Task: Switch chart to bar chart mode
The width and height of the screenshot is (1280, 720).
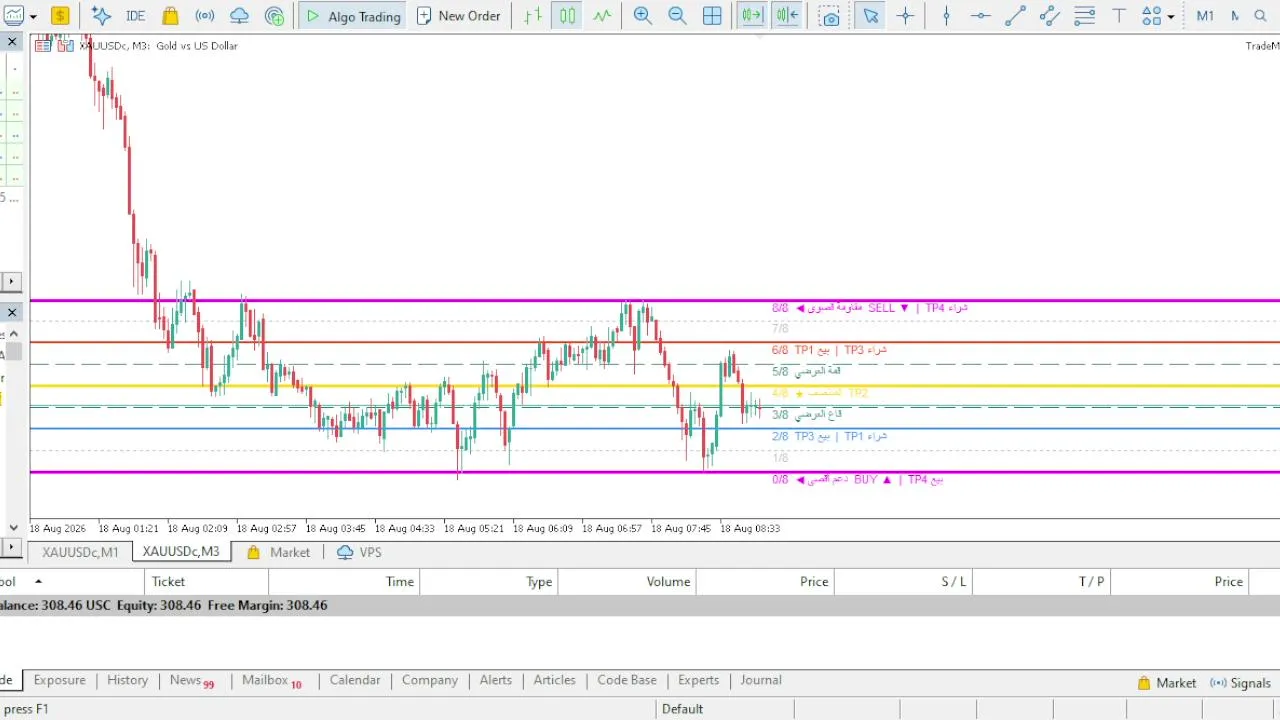Action: (533, 16)
